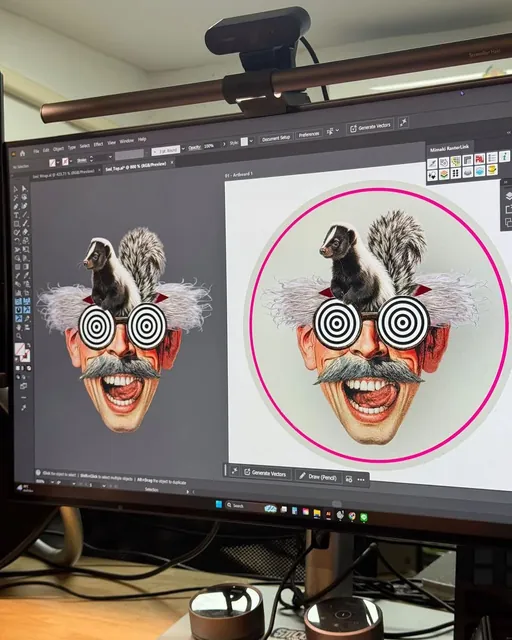
Task: Switch to the Seel_Wrap.ai document tab
Action: click(62, 174)
